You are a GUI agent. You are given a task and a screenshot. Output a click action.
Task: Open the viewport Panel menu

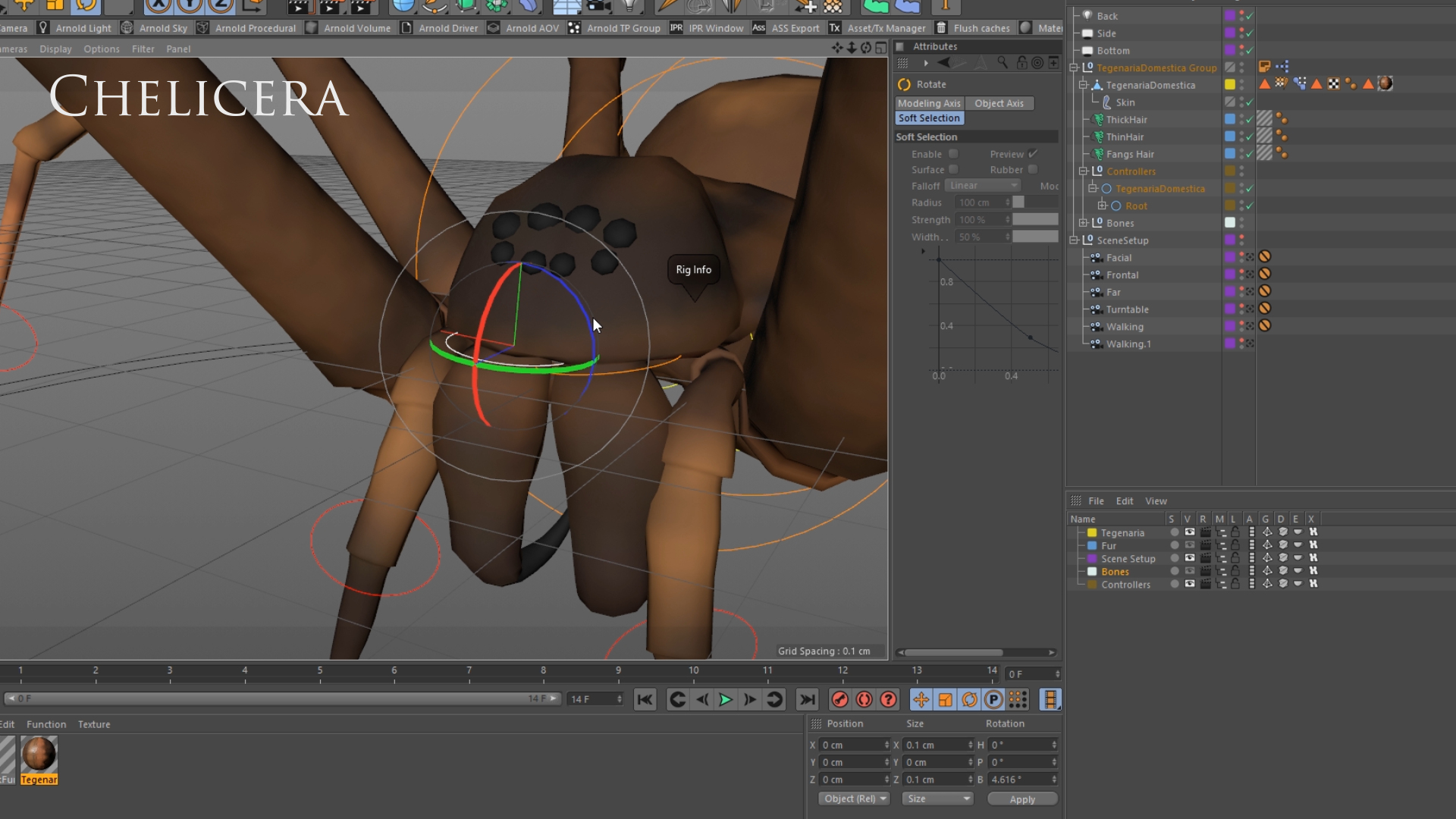click(178, 49)
